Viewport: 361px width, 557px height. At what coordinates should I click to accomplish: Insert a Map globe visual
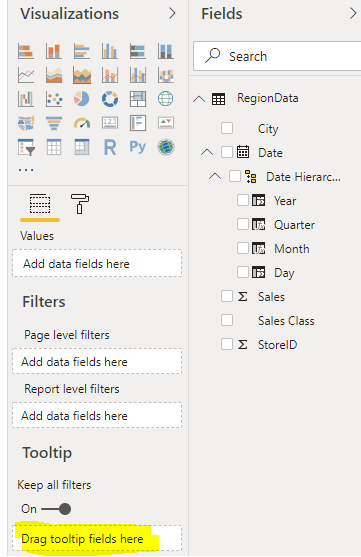point(166,99)
